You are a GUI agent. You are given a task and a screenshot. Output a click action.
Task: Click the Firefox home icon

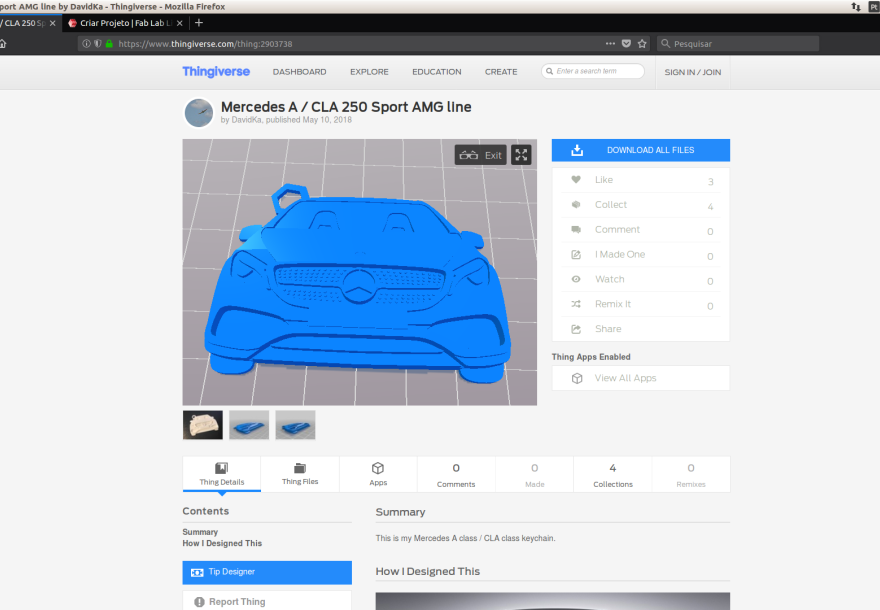(x=2, y=44)
